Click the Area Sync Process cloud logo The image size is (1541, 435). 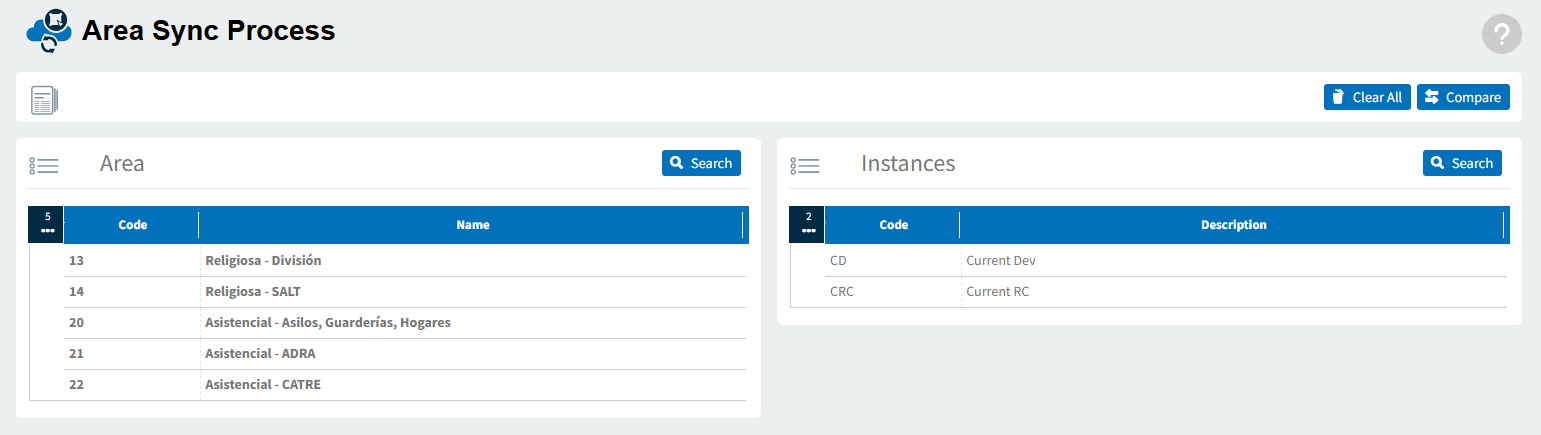(50, 31)
